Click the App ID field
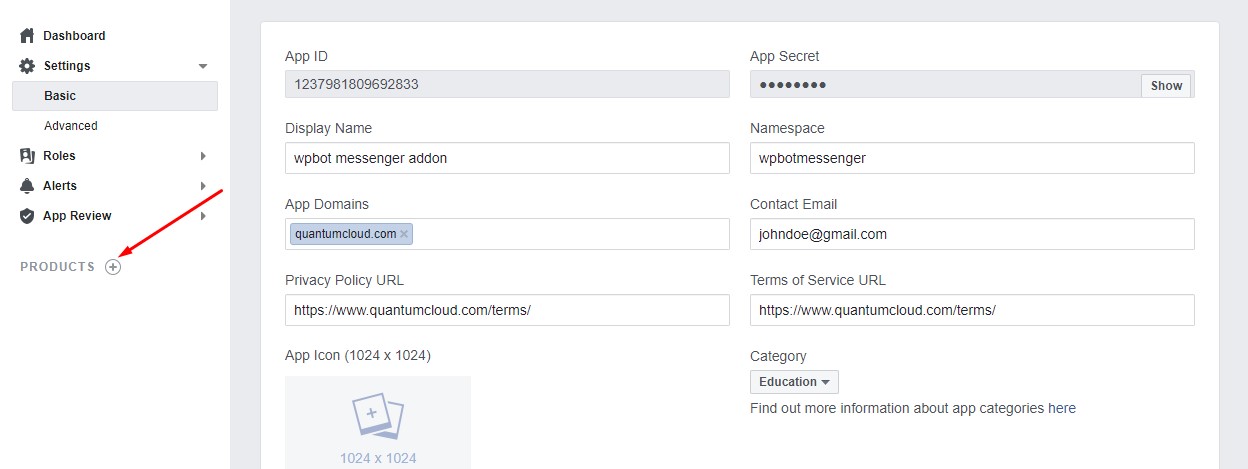This screenshot has height=469, width=1248. (x=507, y=84)
